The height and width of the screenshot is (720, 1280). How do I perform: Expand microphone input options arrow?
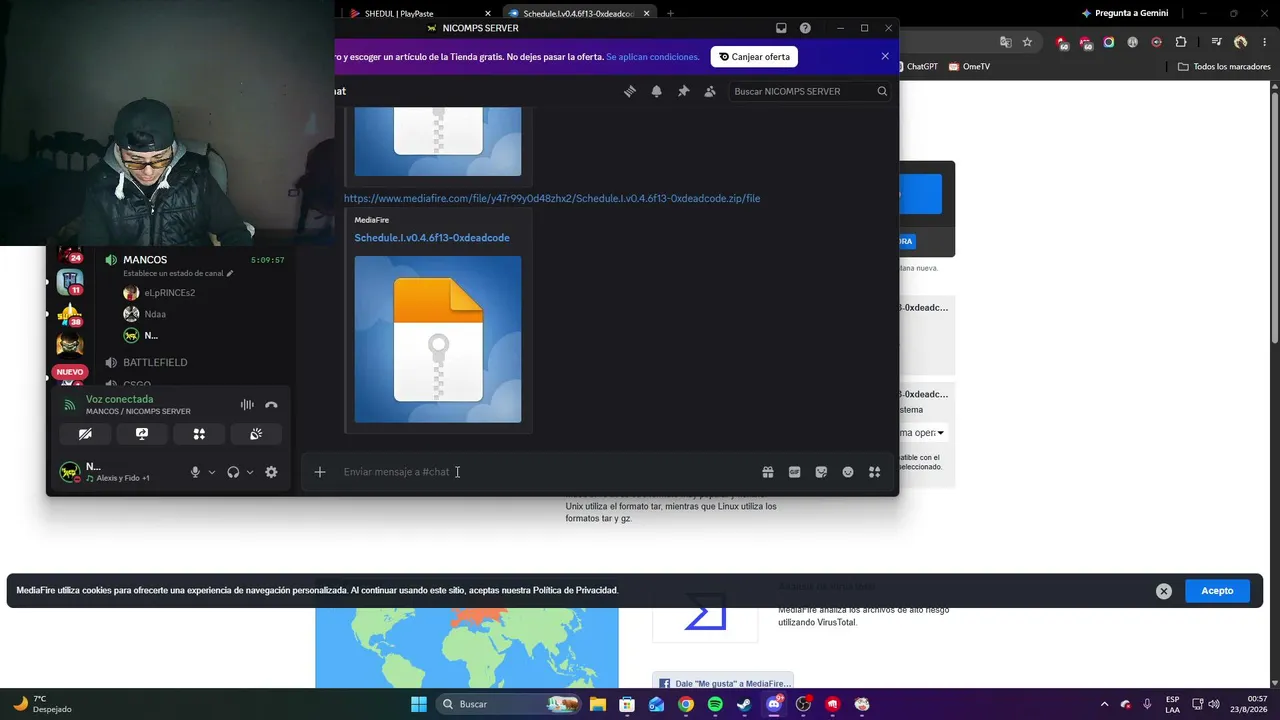pos(211,472)
